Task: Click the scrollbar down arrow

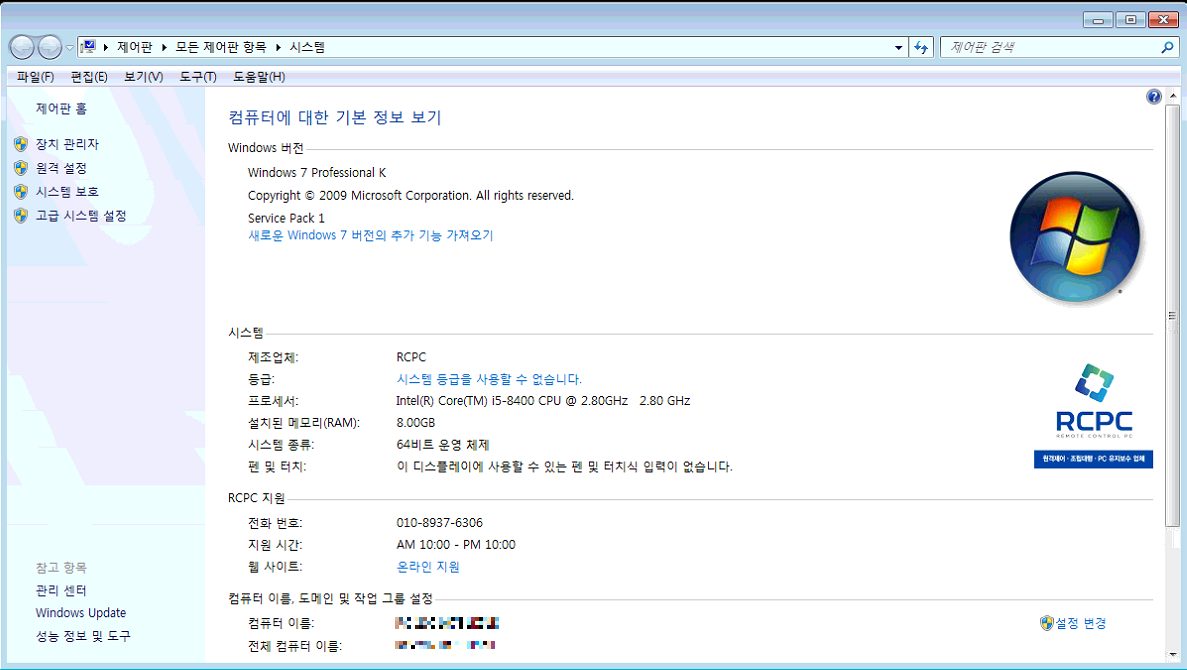Action: pyautogui.click(x=1173, y=654)
